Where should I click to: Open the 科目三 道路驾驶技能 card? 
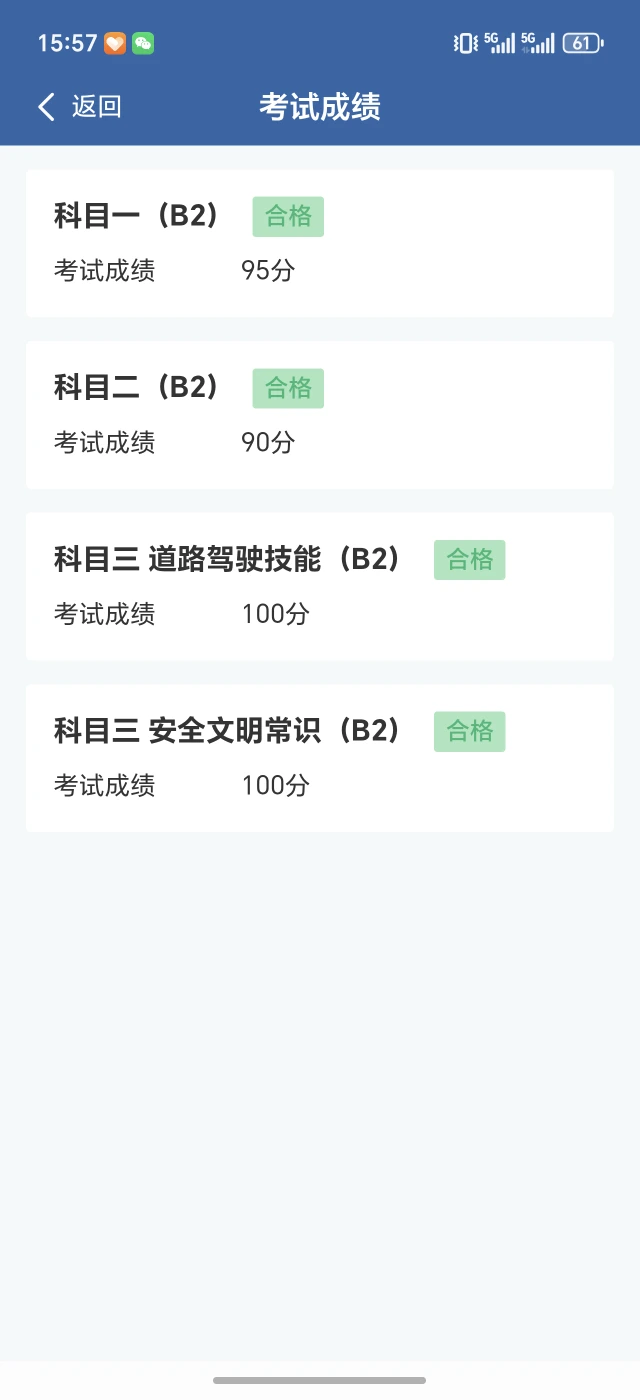(x=320, y=587)
